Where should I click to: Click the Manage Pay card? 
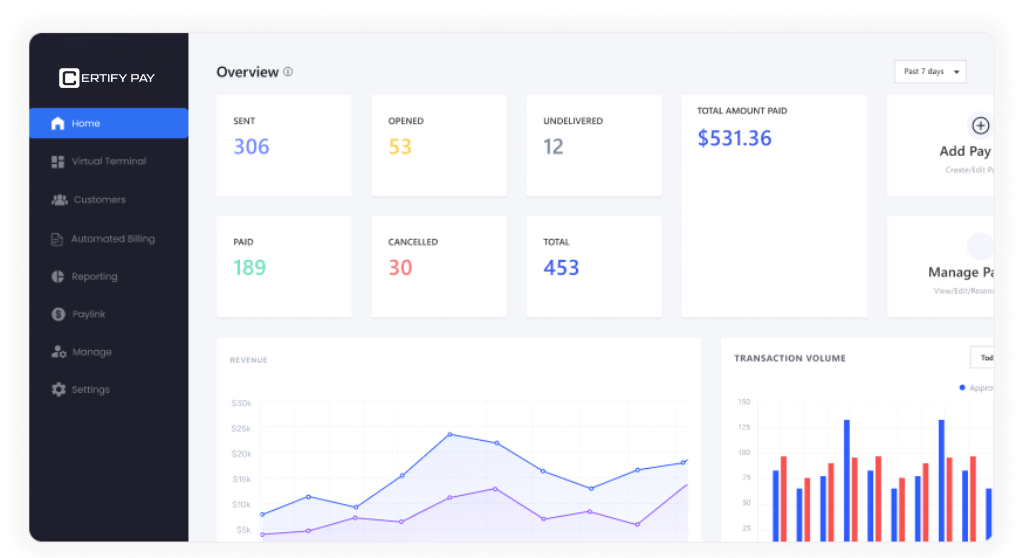pyautogui.click(x=940, y=267)
